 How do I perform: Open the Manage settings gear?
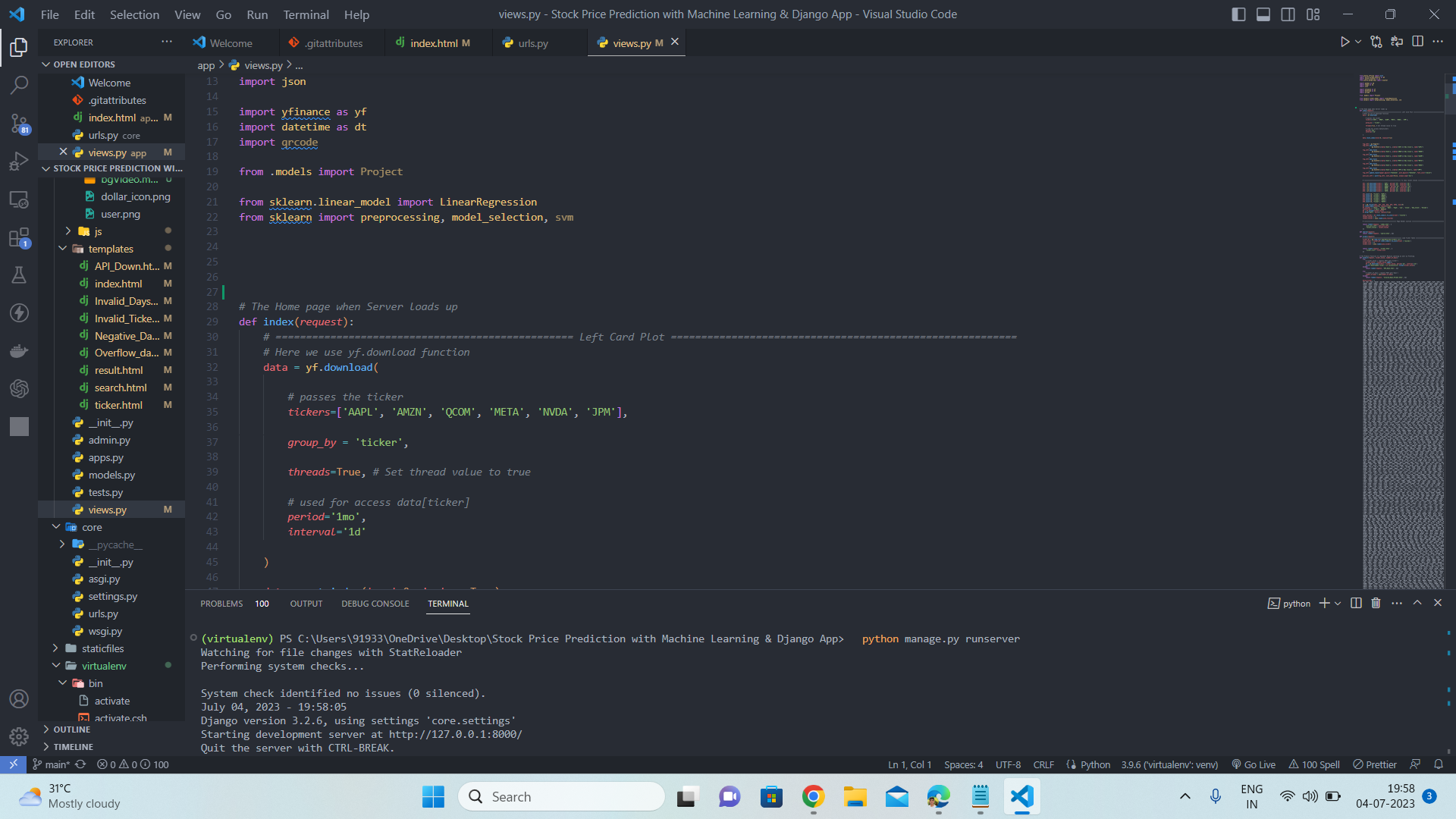click(x=19, y=736)
